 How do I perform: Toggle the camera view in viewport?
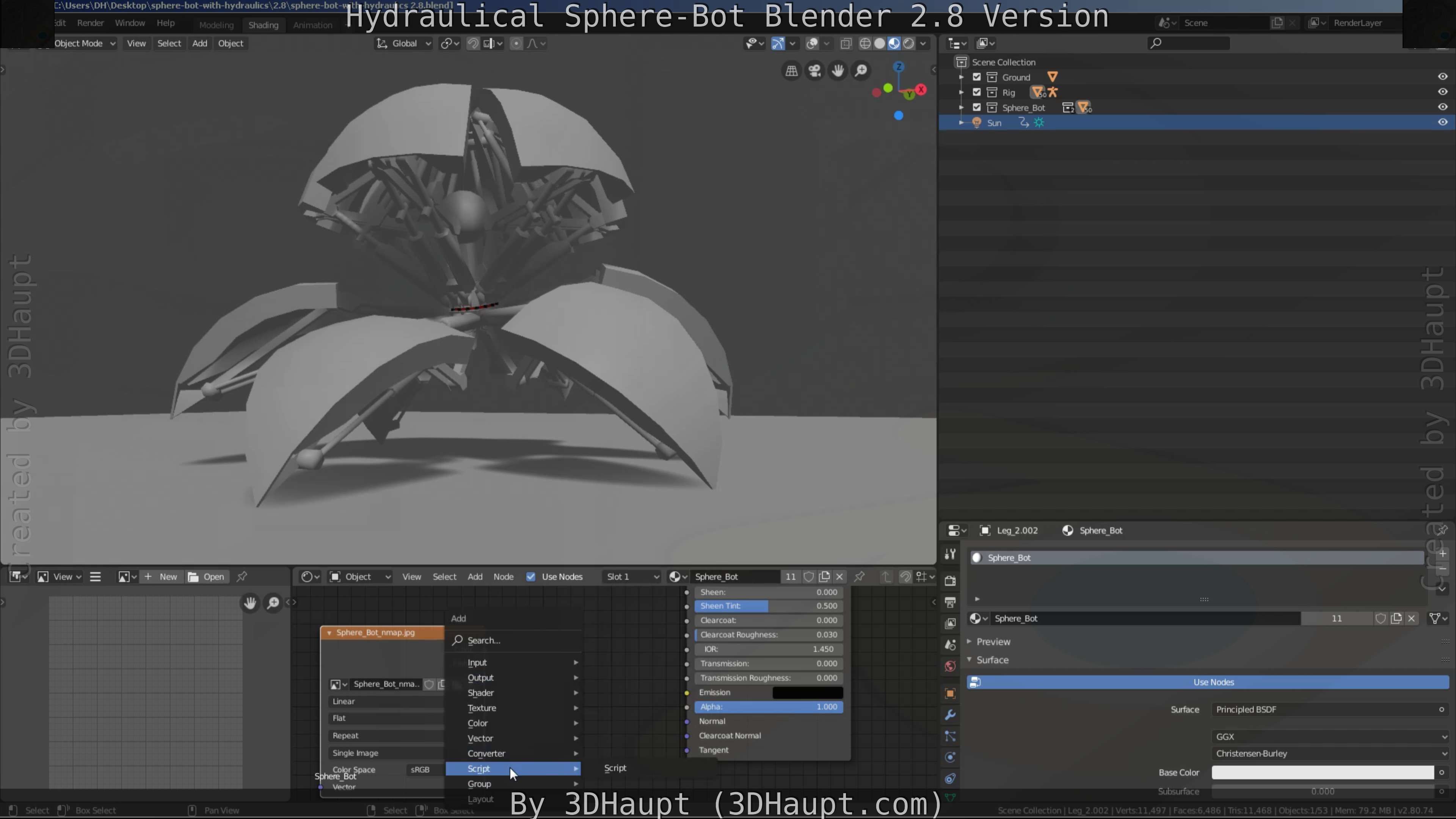click(814, 71)
